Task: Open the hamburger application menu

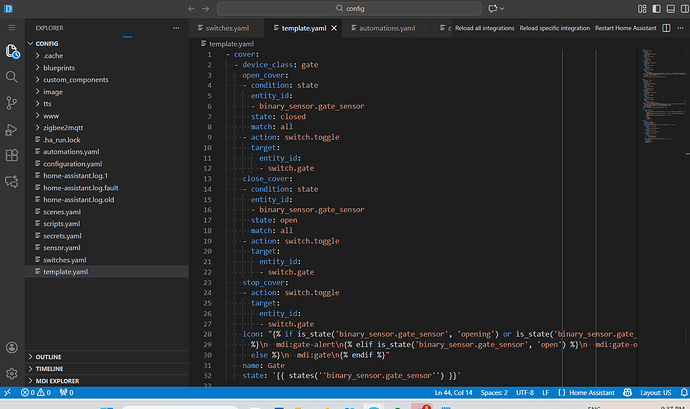Action: click(x=11, y=28)
